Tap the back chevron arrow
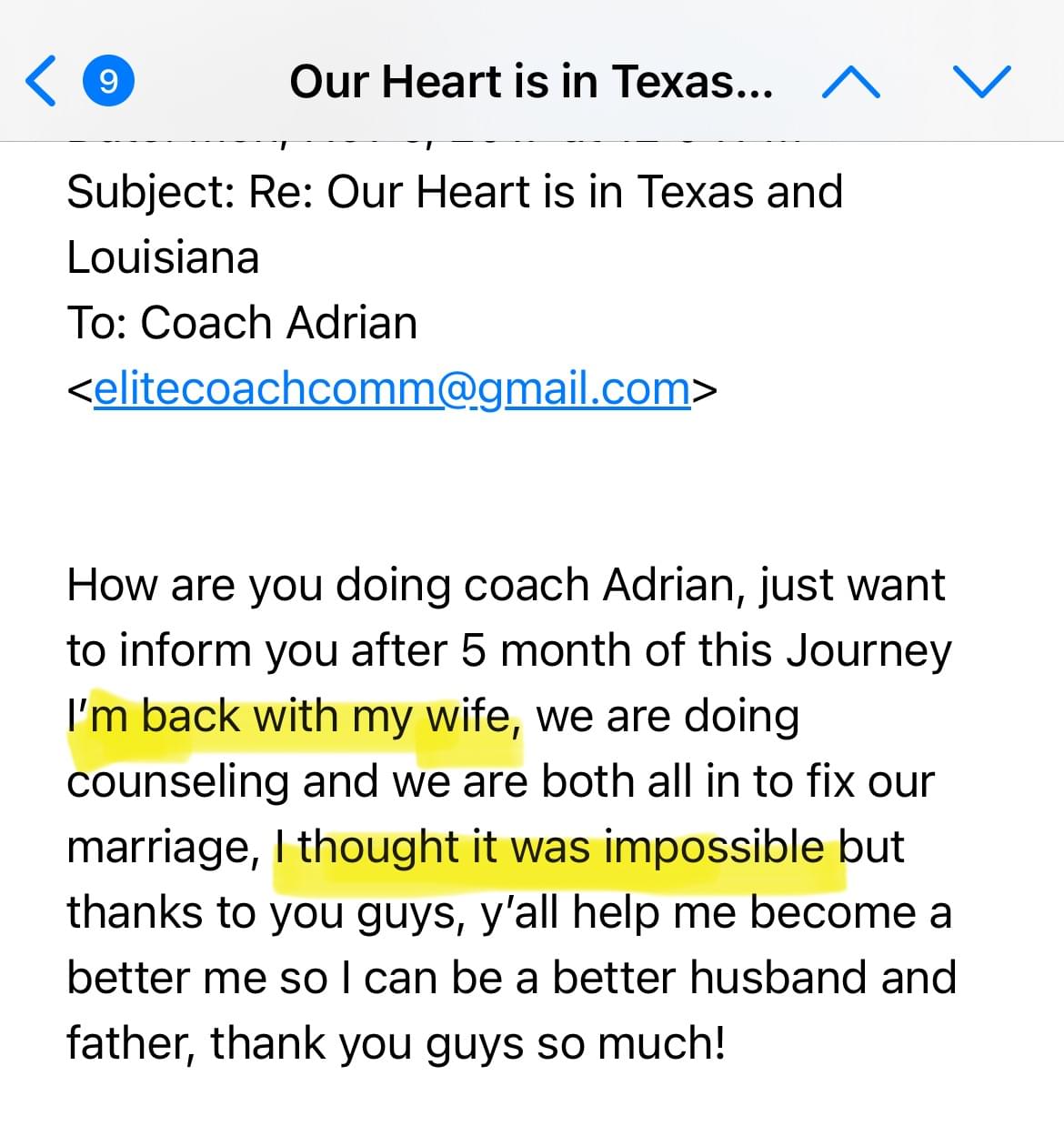The image size is (1064, 1136). click(x=41, y=81)
